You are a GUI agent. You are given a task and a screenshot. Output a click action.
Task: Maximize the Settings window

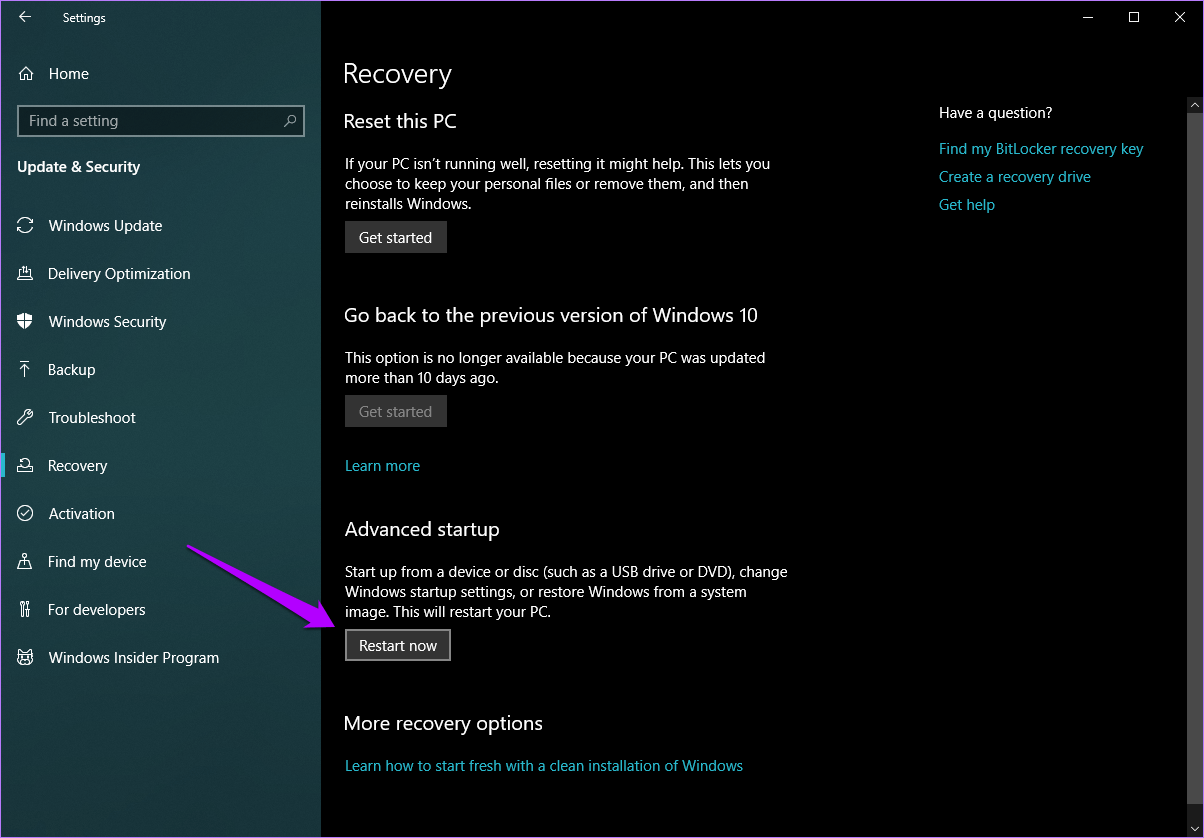(x=1134, y=17)
